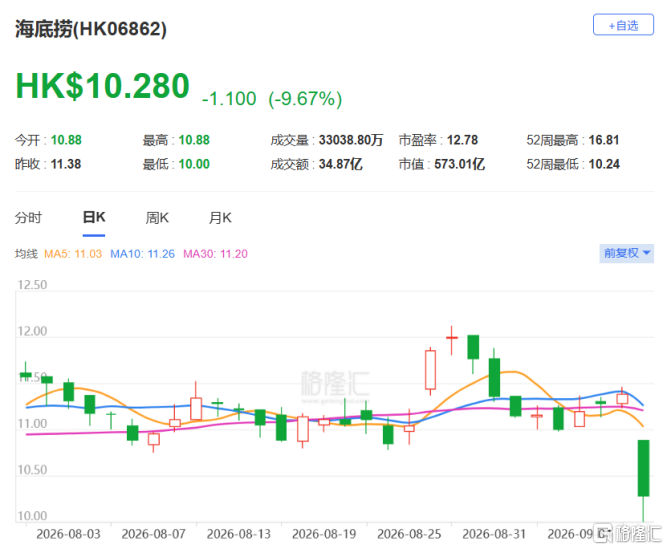This screenshot has height=550, width=668.
Task: Click 成交量 value 33038.80万
Action: pyautogui.click(x=351, y=140)
